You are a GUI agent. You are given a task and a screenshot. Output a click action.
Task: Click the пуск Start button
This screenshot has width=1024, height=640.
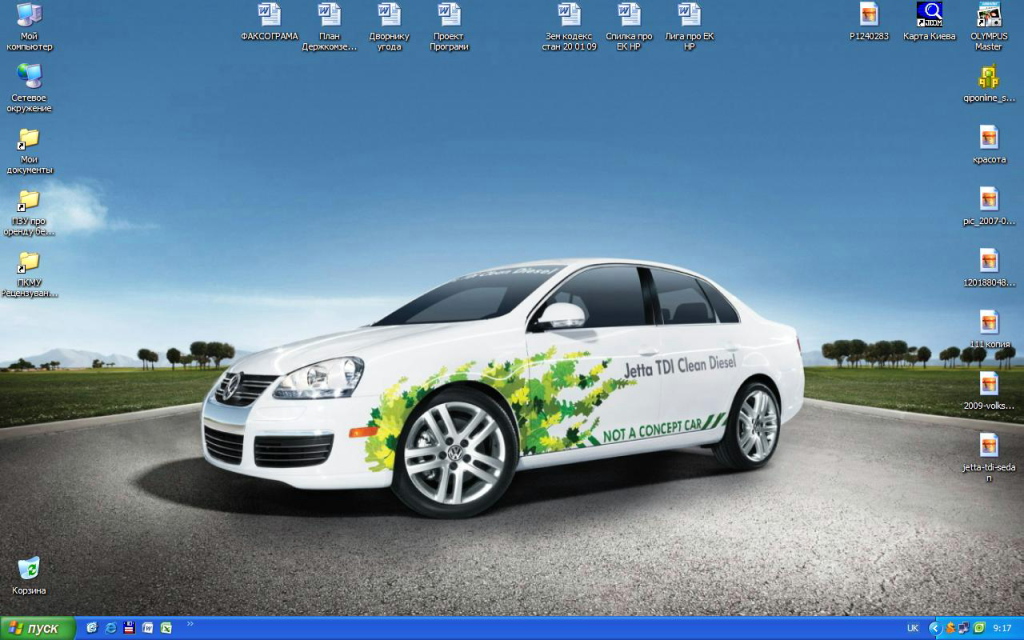click(37, 628)
